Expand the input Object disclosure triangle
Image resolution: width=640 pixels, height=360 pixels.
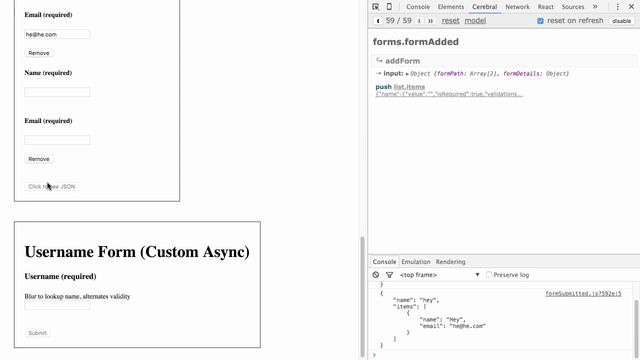[407, 74]
